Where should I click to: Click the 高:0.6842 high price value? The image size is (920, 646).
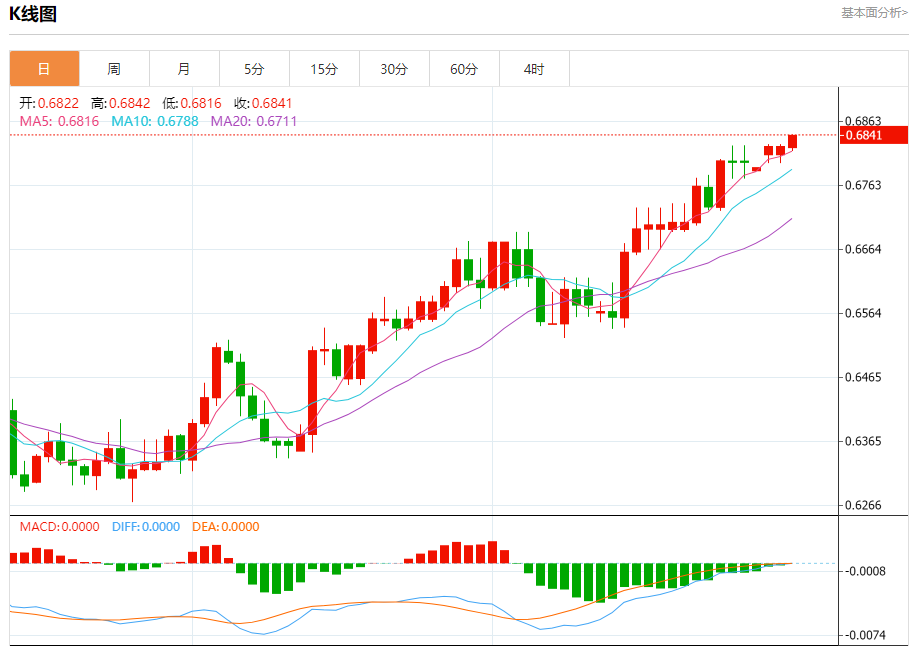point(120,103)
